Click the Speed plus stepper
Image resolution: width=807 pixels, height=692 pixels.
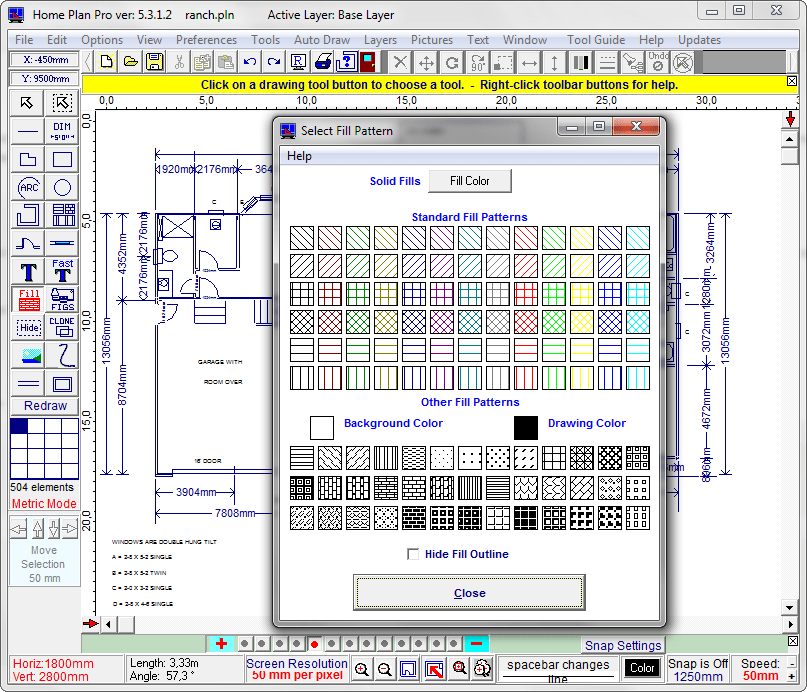point(791,676)
